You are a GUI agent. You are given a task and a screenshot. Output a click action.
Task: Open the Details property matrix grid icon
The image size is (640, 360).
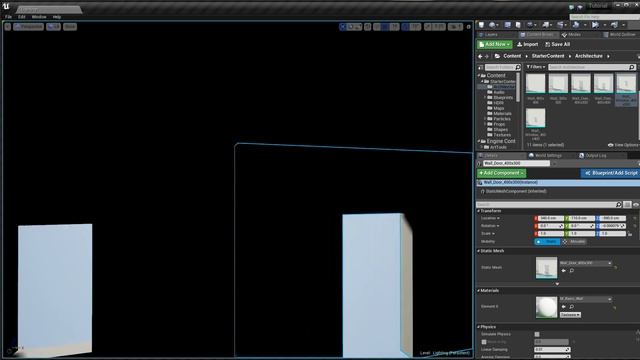(627, 204)
